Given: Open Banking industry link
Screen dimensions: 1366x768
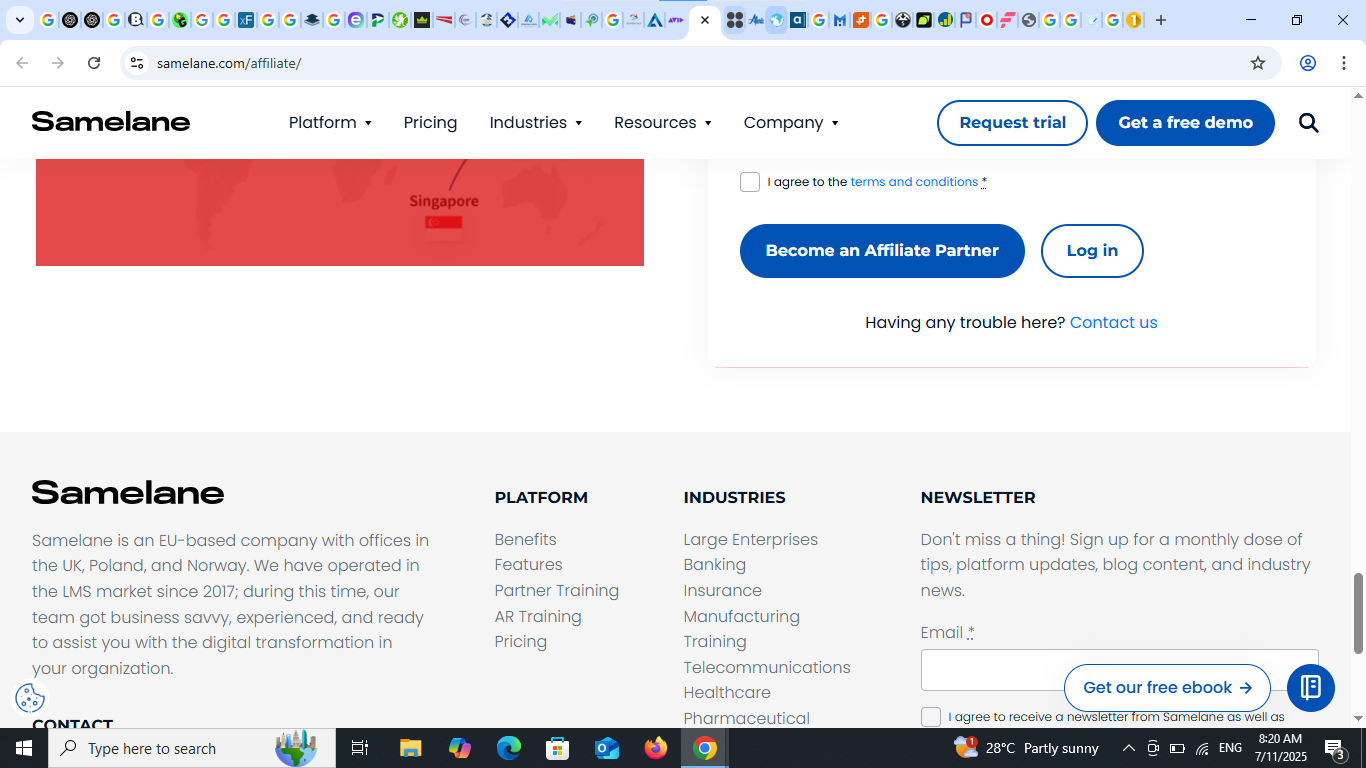Looking at the screenshot, I should click(x=714, y=565).
